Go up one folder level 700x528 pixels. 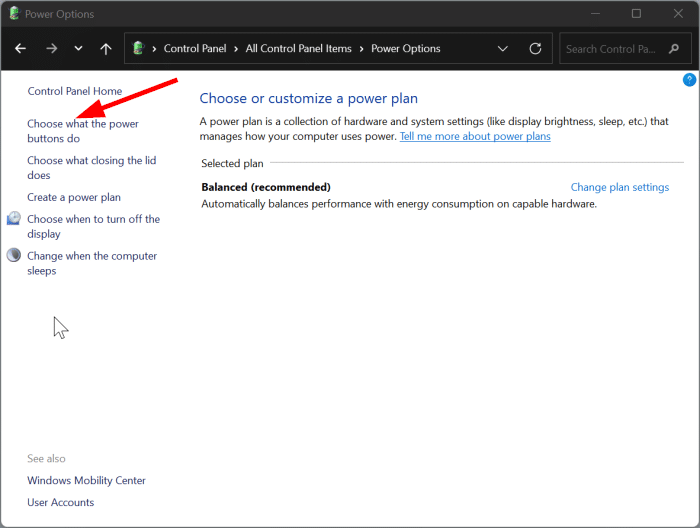[106, 49]
